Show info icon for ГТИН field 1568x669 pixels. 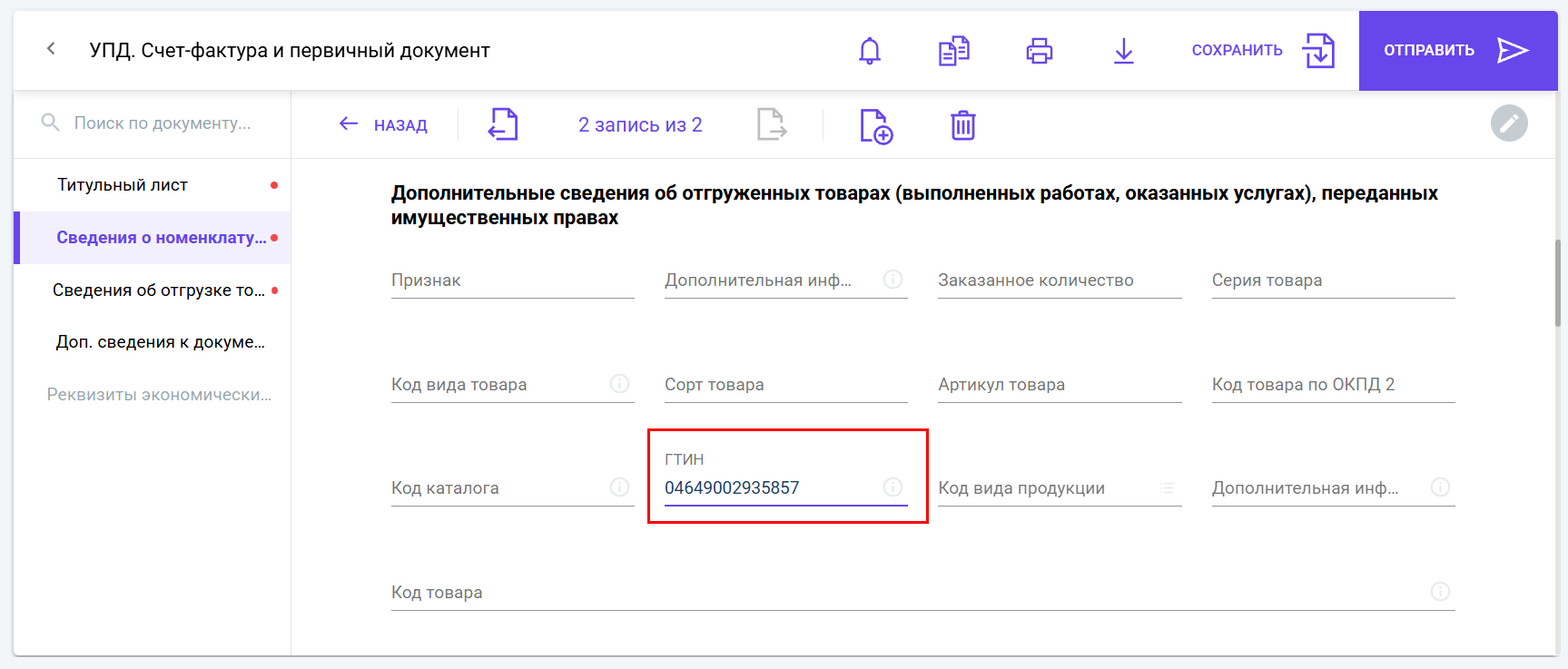893,487
